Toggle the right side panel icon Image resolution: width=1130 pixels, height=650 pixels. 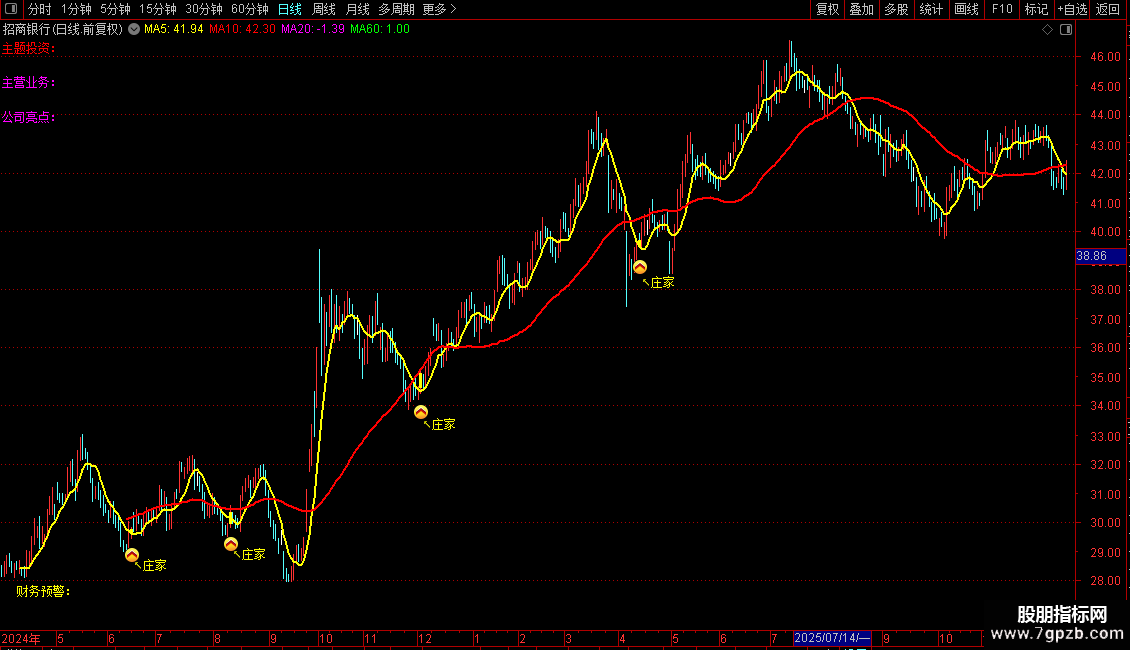click(1066, 30)
